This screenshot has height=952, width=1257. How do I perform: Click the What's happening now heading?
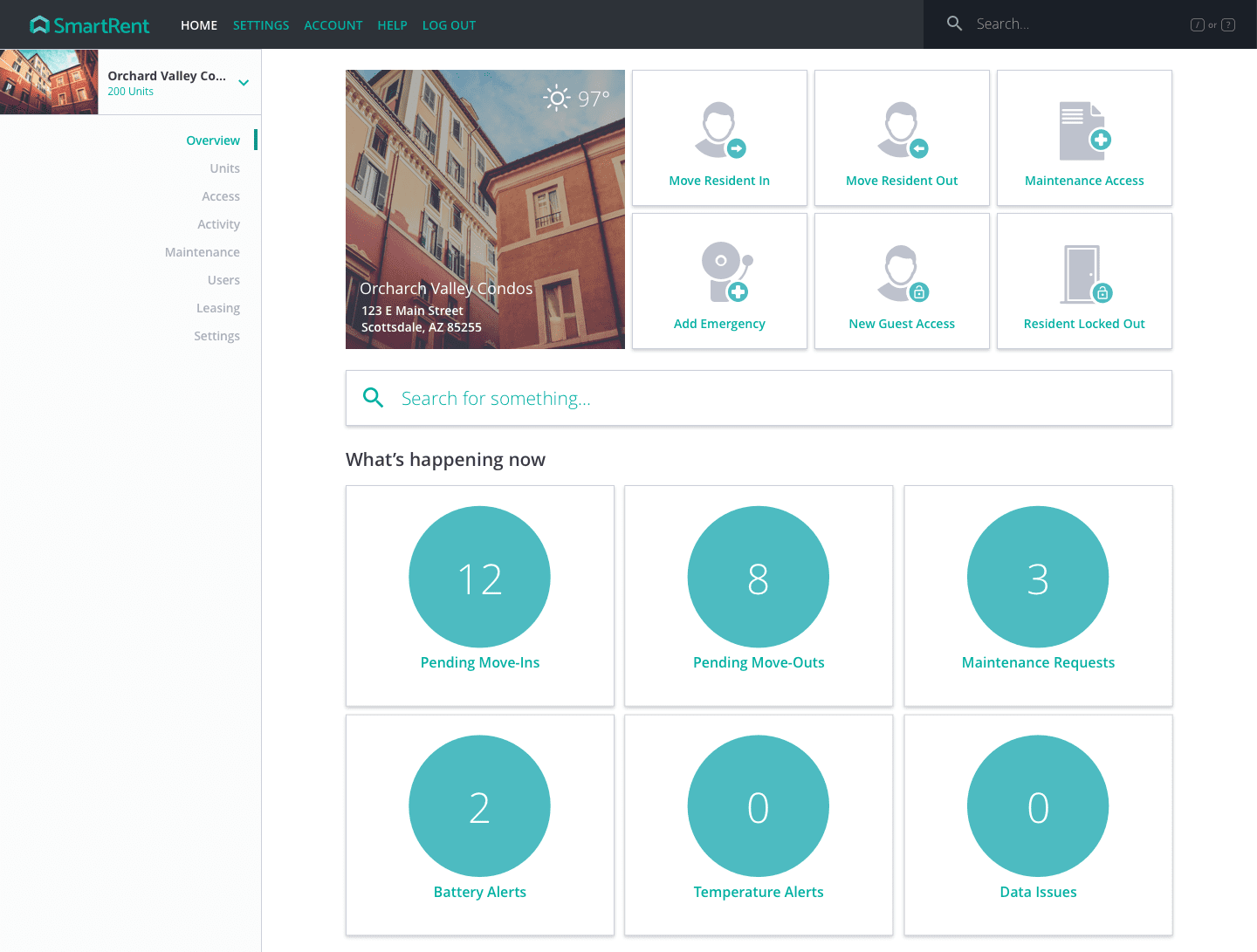coord(445,460)
